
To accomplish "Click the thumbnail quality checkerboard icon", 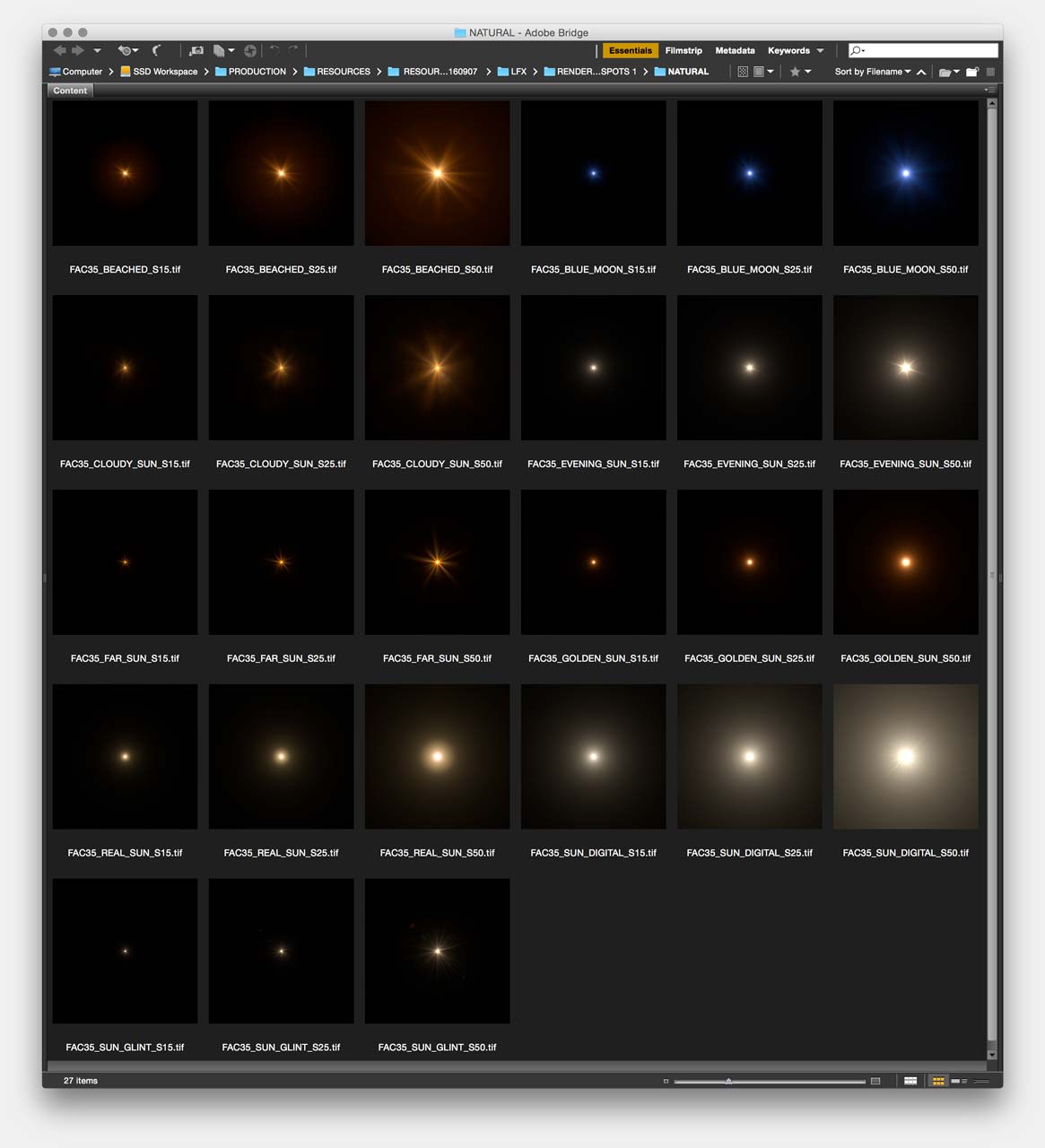I will coord(743,72).
